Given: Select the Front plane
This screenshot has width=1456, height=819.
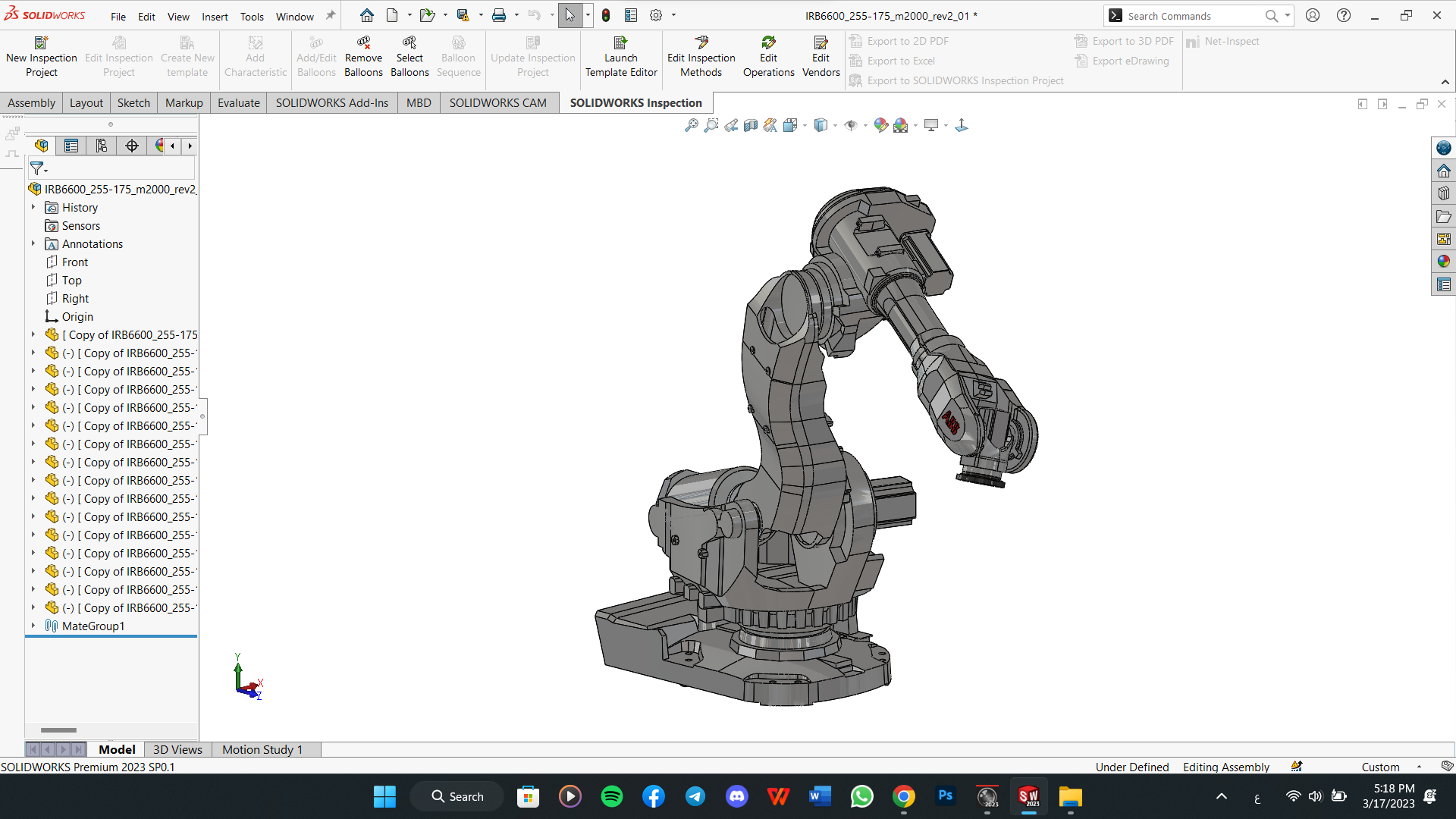Looking at the screenshot, I should pos(74,262).
